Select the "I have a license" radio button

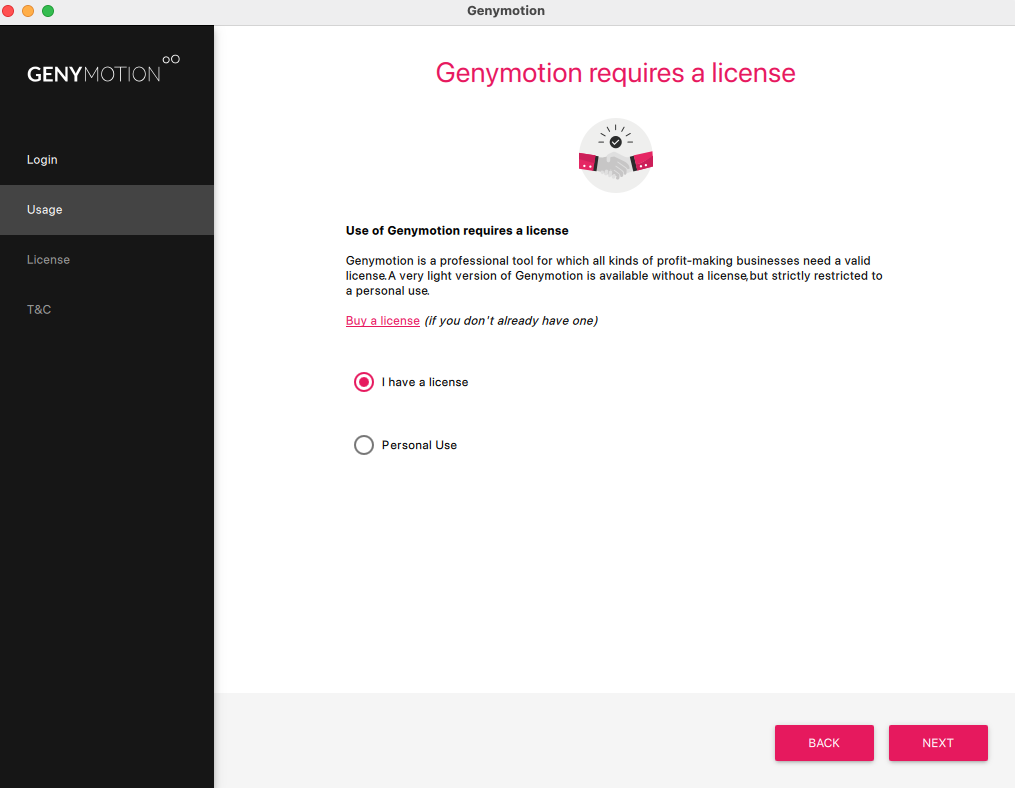point(364,382)
